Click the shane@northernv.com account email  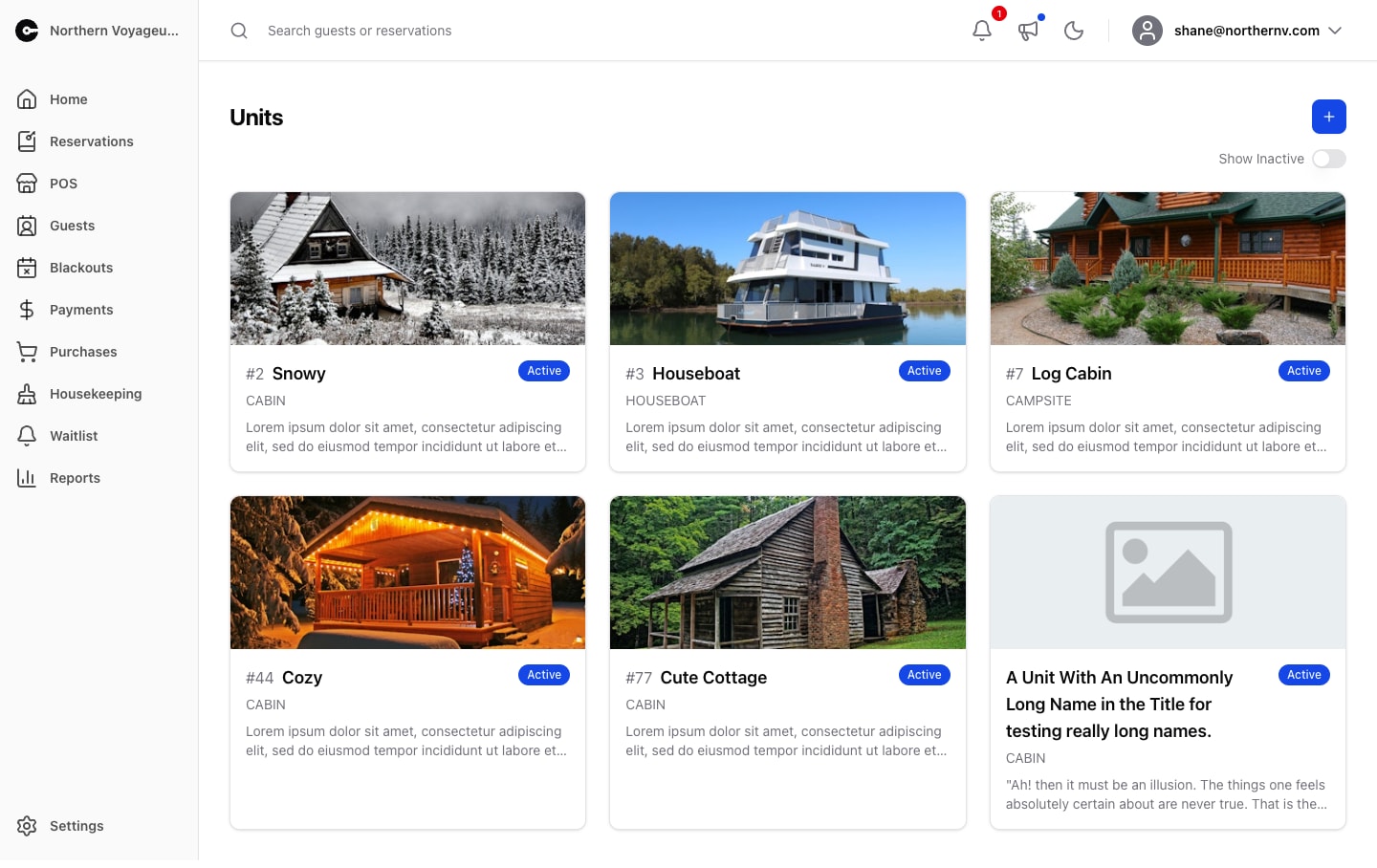point(1247,31)
